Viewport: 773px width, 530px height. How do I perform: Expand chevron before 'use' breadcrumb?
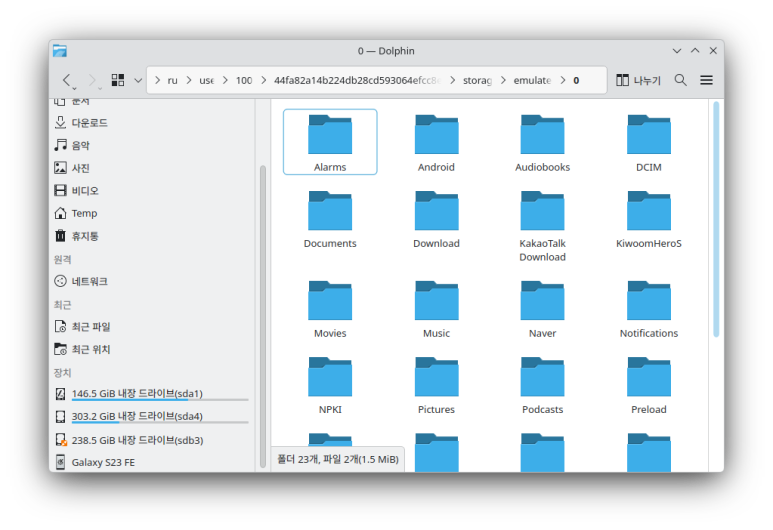pyautogui.click(x=189, y=80)
